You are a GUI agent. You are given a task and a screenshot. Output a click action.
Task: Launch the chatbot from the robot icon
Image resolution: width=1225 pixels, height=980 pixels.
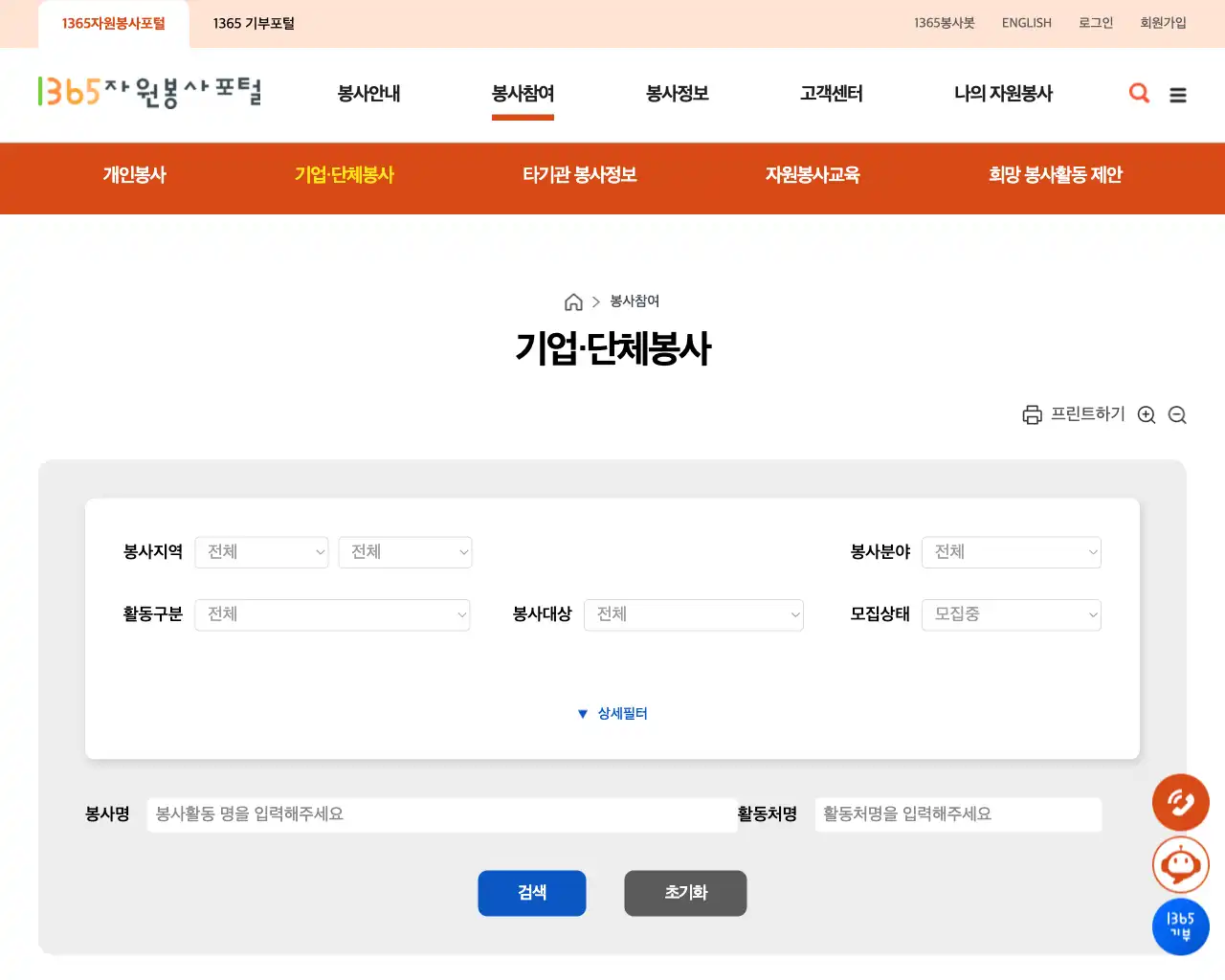pos(1180,864)
